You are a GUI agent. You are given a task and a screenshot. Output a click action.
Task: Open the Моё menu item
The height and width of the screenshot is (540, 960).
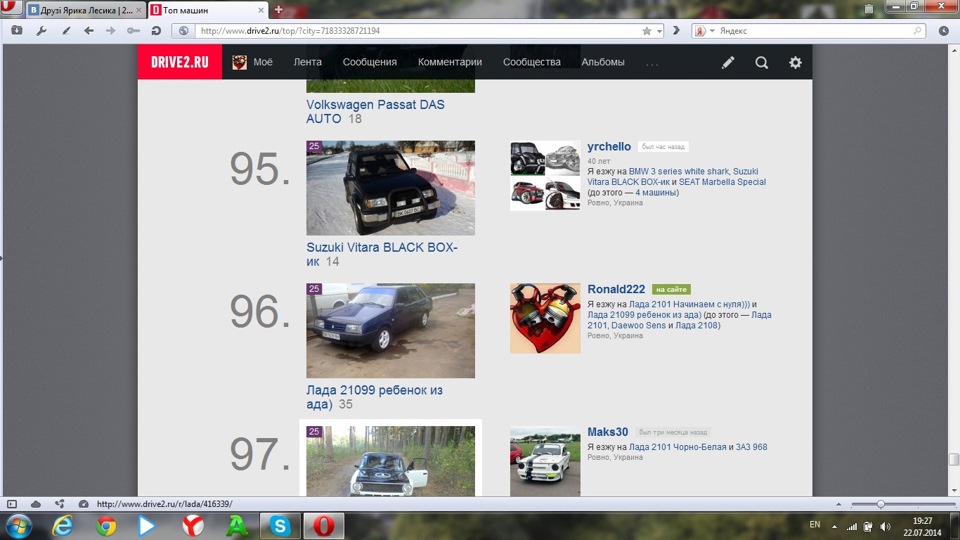point(252,62)
